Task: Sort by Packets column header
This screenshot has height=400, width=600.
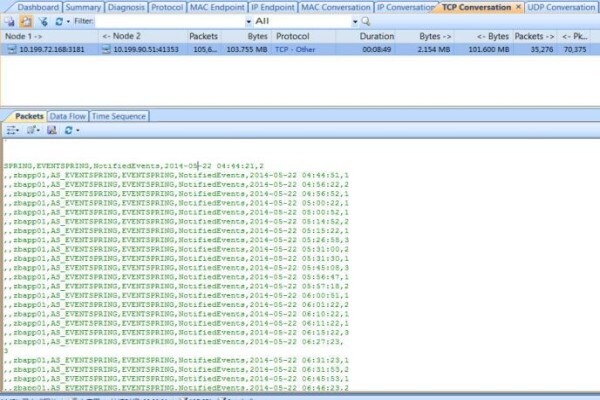Action: click(204, 36)
